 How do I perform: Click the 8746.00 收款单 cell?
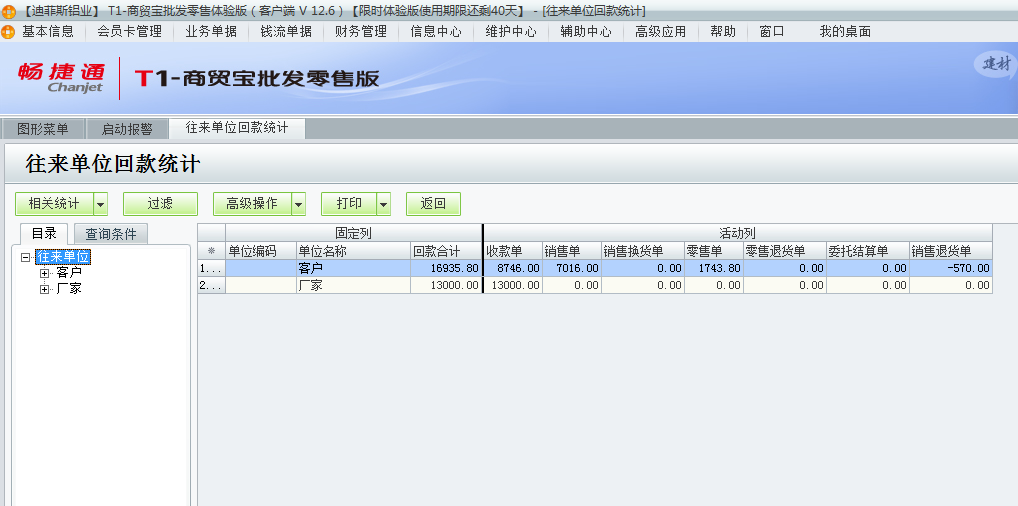[513, 268]
